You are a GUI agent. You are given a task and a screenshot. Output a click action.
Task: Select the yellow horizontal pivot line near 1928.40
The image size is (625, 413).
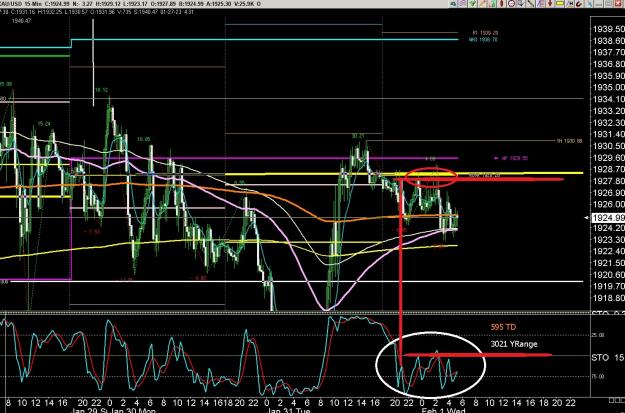pyautogui.click(x=403, y=173)
